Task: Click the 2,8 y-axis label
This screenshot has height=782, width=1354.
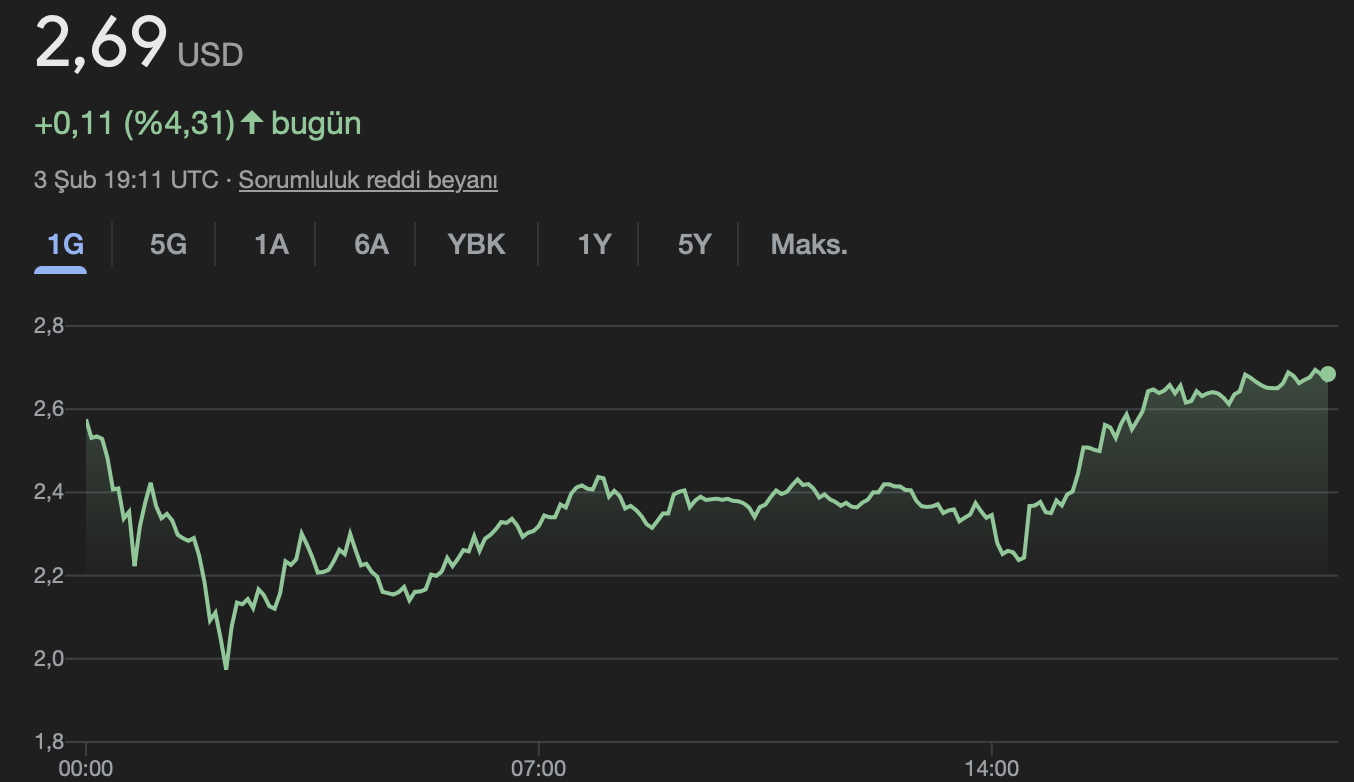Action: pos(49,325)
